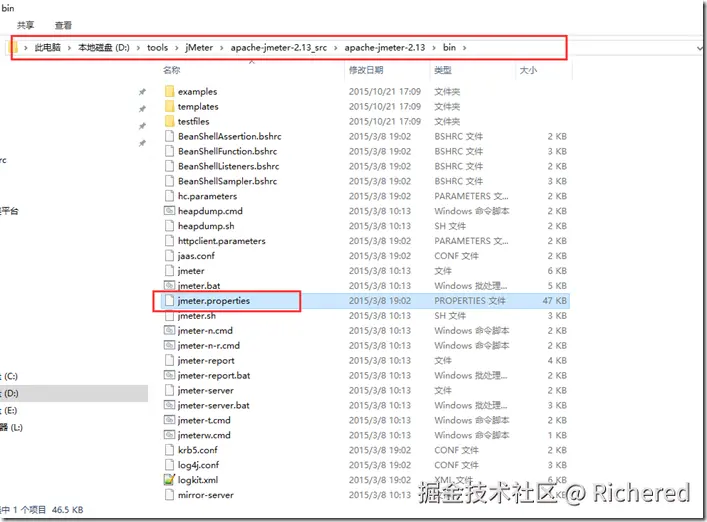Select the (L:) drive in the navigation pane
707x522 pixels.
pyautogui.click(x=11, y=427)
